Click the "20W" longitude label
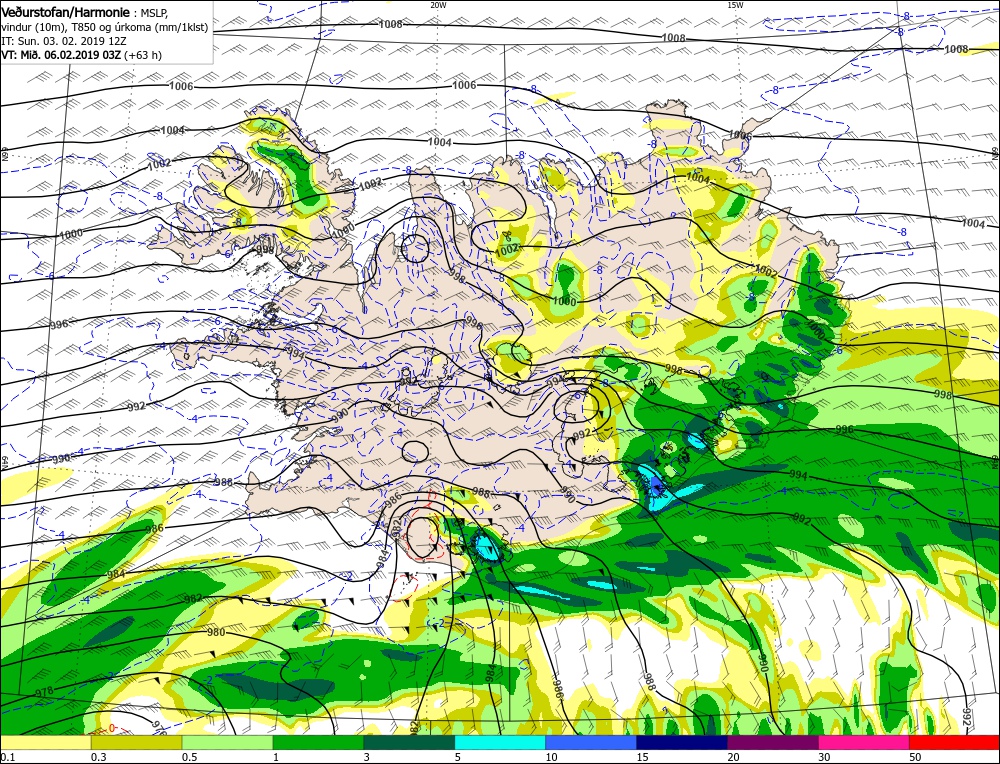Screen dimensions: 1000x764 (438, 5)
